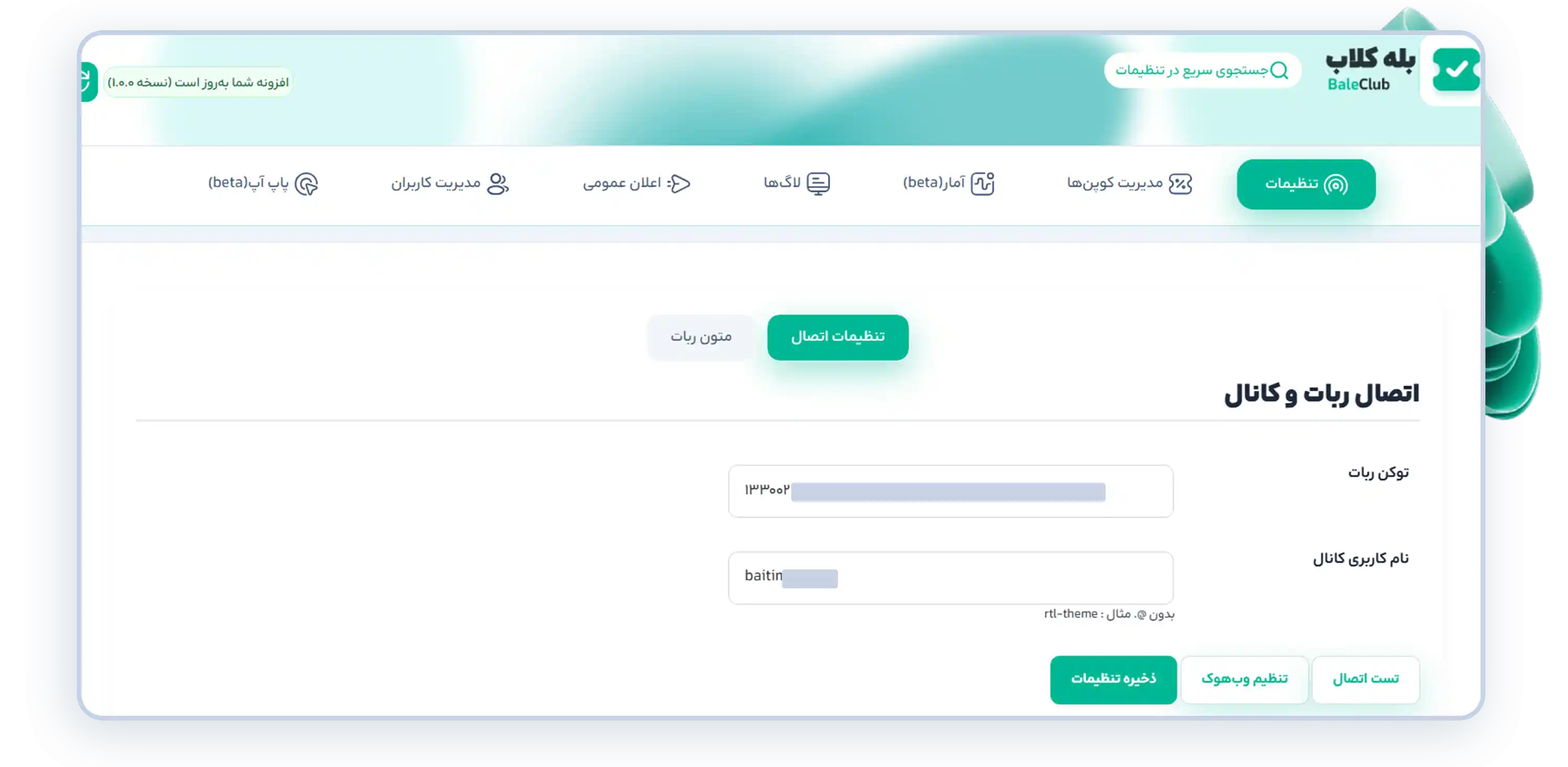The image size is (1568, 767).
Task: Click the BaleClub checkmark logo icon
Action: pos(1456,70)
